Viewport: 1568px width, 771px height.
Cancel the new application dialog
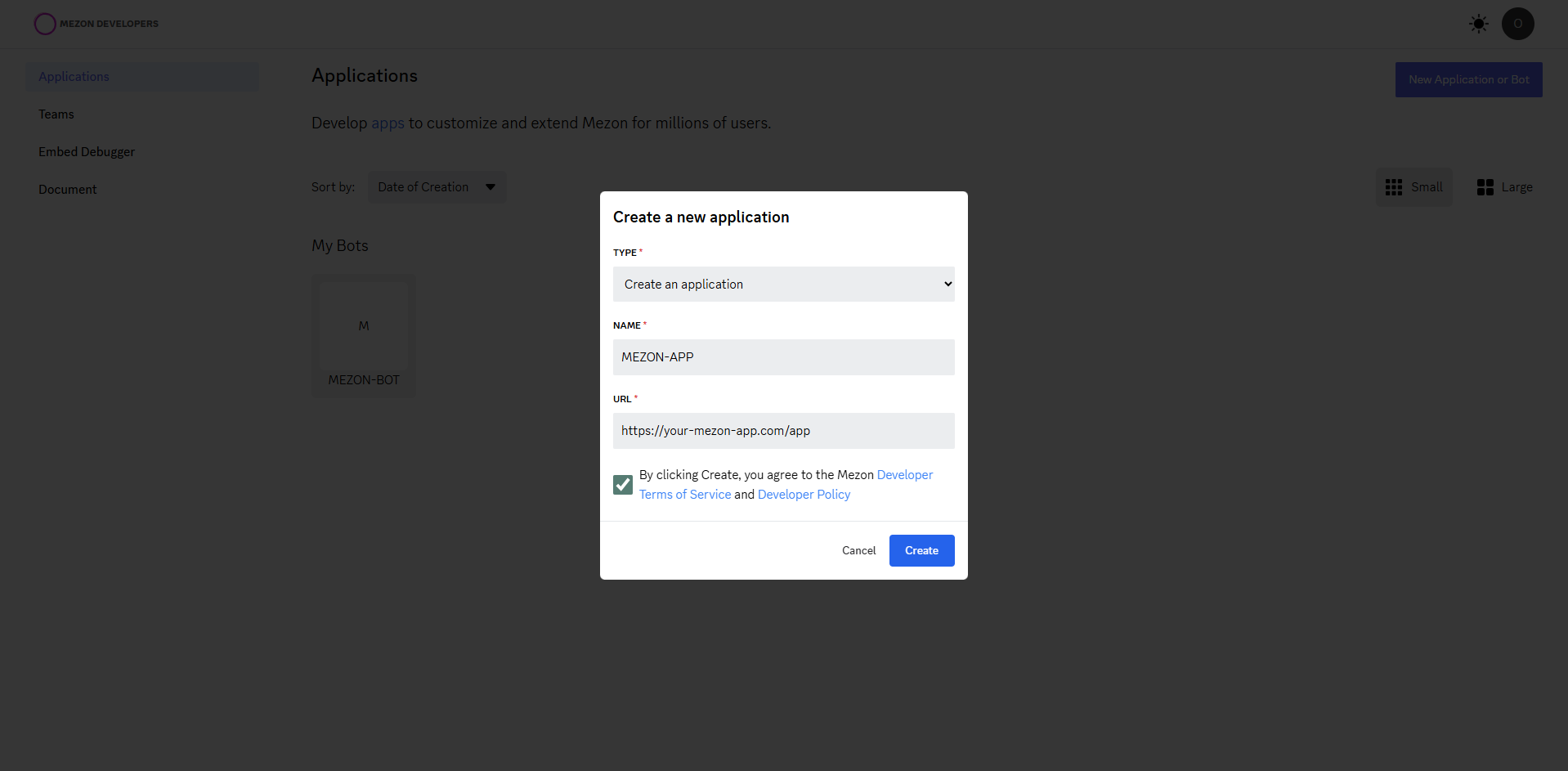click(x=858, y=551)
